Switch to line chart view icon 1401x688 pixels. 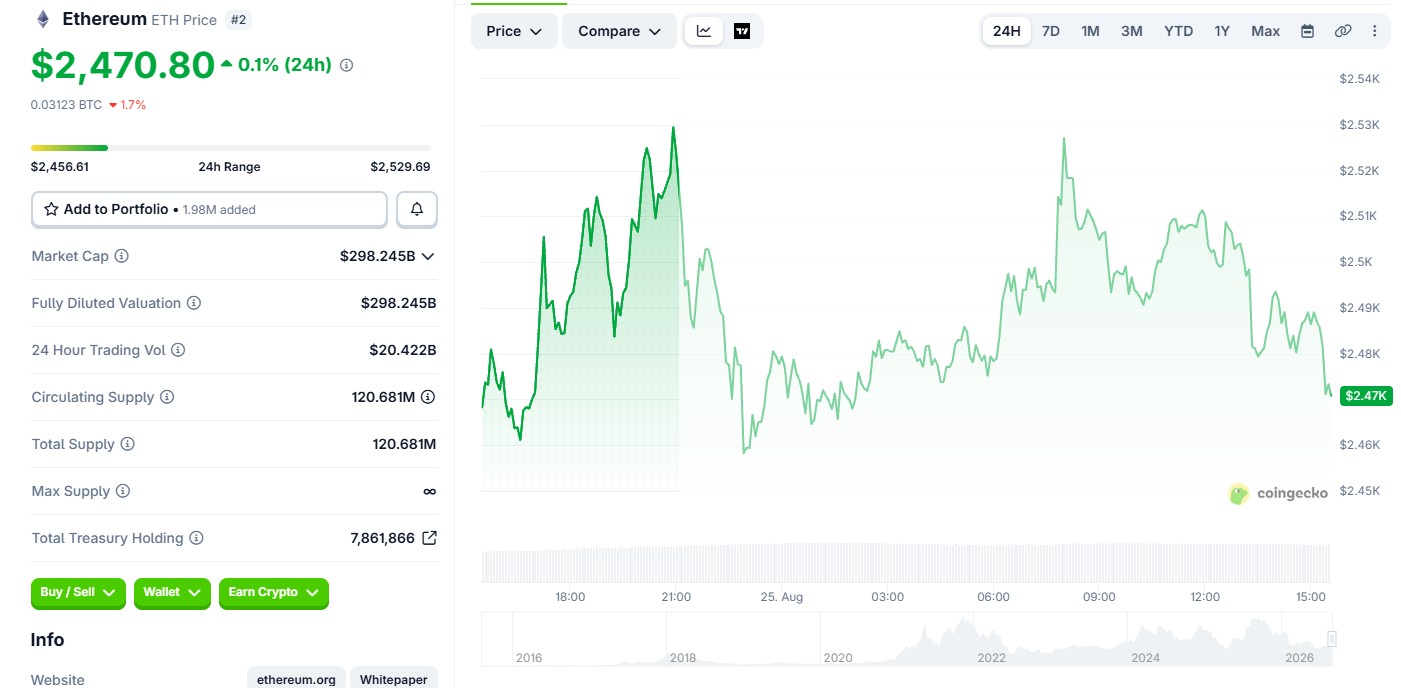[x=704, y=31]
